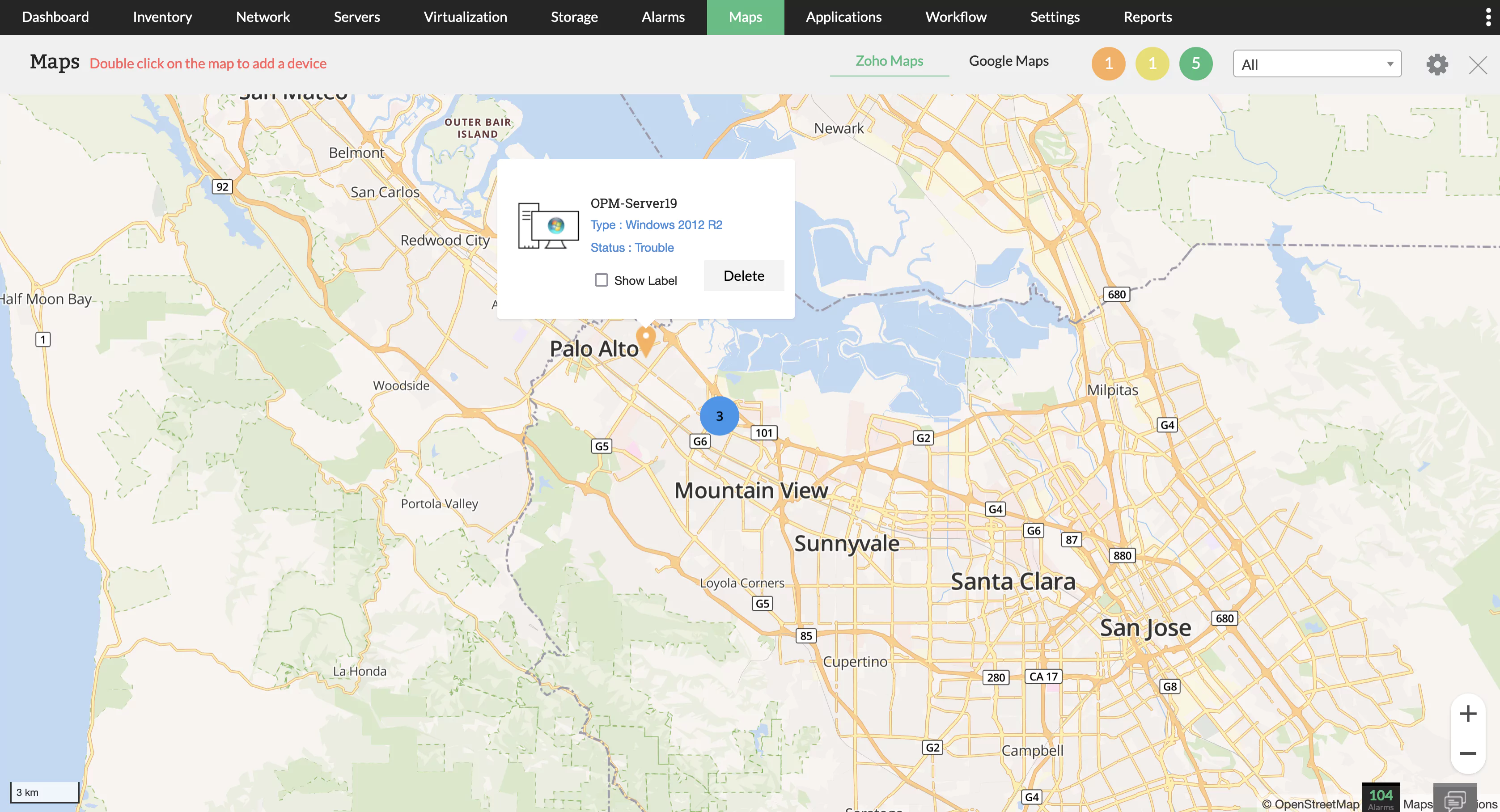Viewport: 1500px width, 812px height.
Task: Click the 104 Alarms counter
Action: (1380, 797)
